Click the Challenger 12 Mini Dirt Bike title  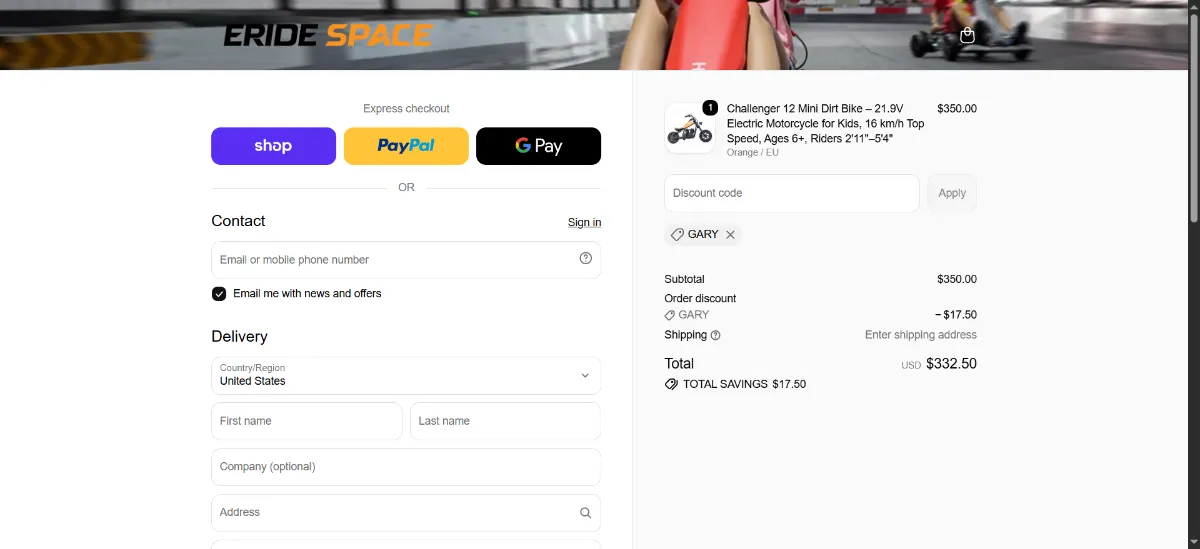[826, 124]
